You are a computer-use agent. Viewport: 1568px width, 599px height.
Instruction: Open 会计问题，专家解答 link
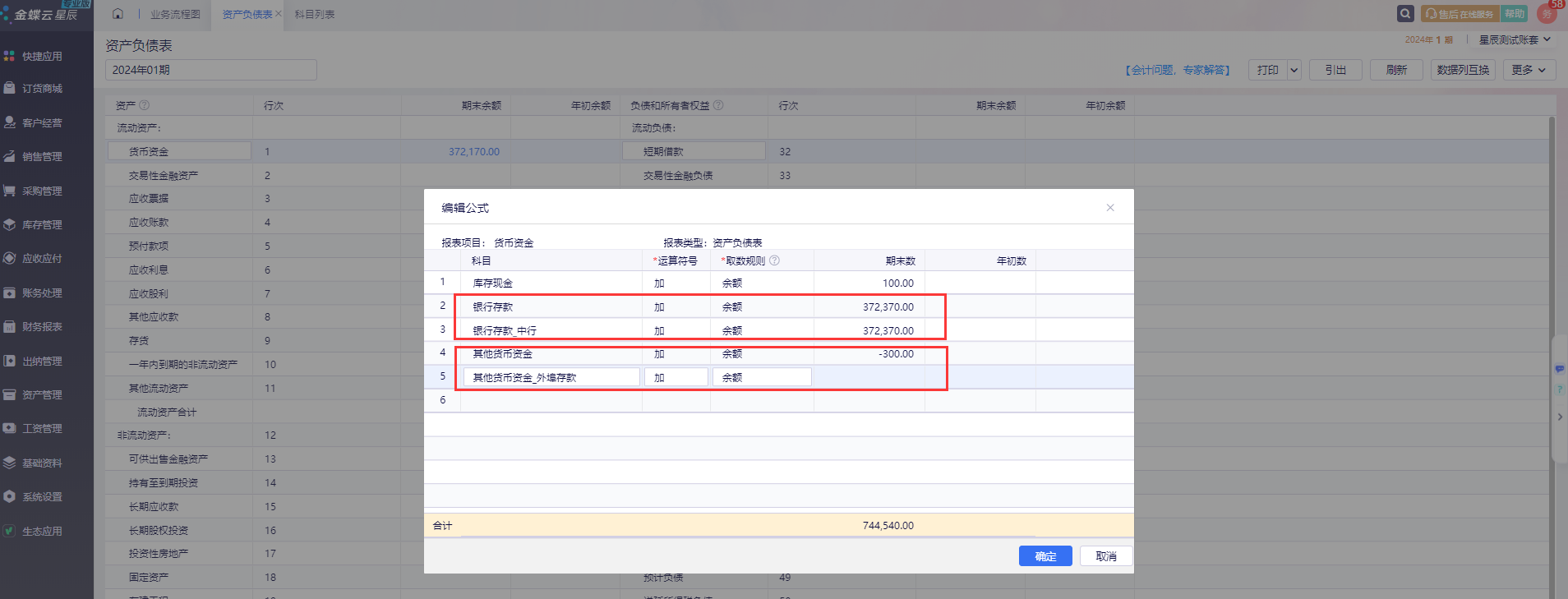click(x=1178, y=70)
